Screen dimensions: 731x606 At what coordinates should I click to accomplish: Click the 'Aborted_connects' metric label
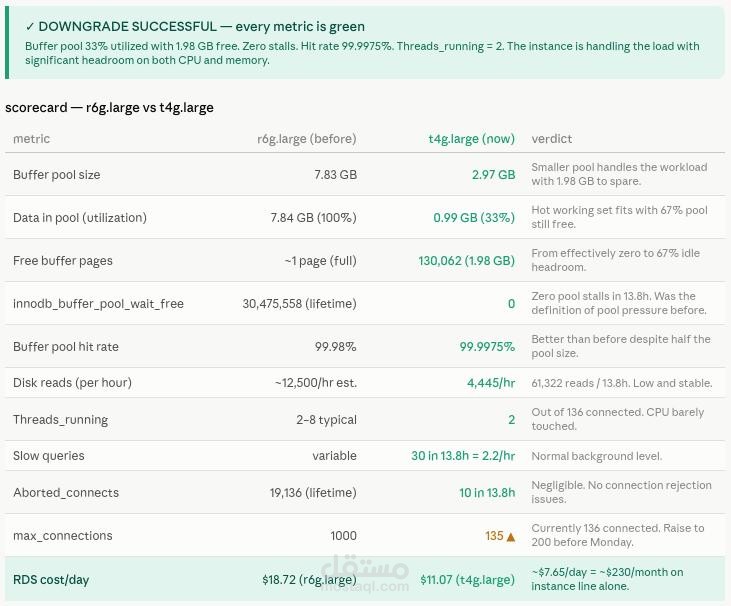point(66,493)
